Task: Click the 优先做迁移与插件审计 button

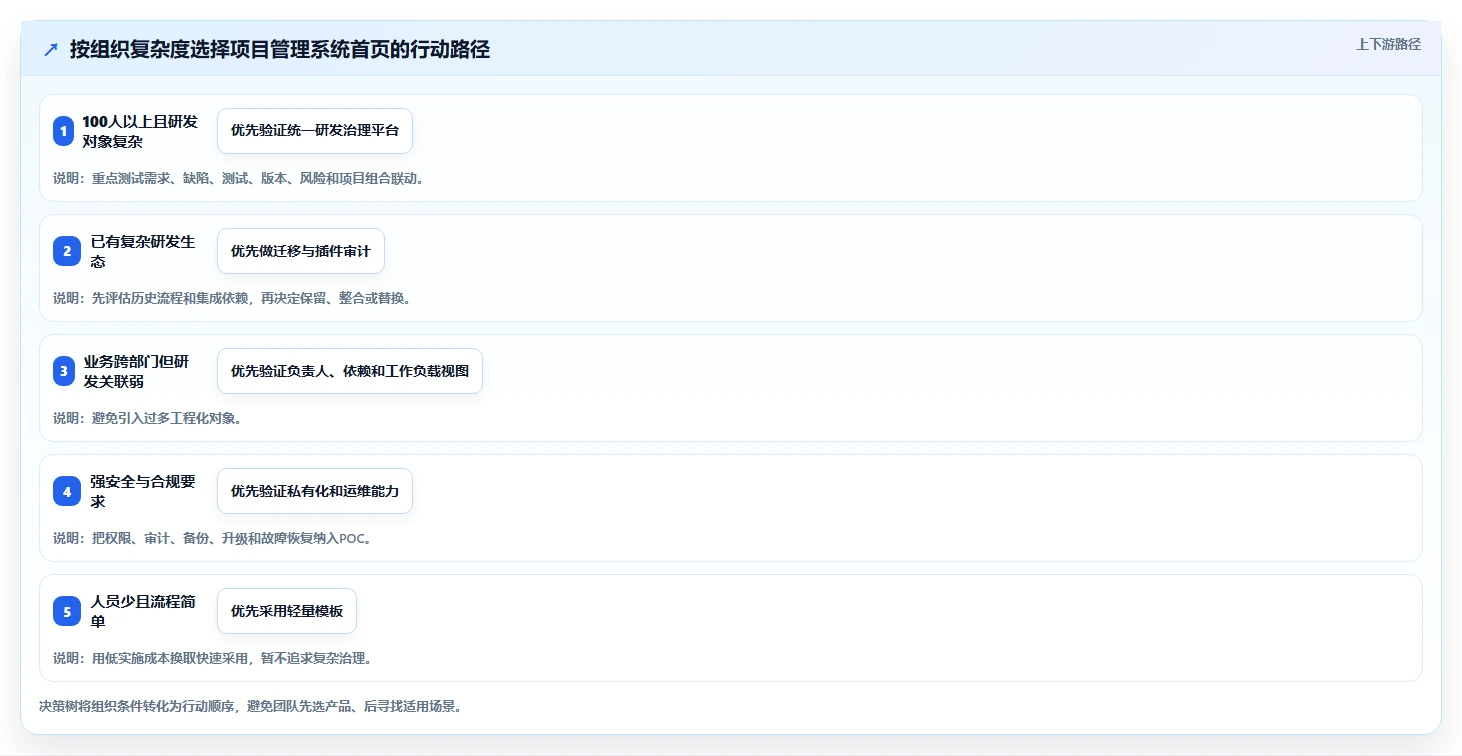Action: pos(301,251)
